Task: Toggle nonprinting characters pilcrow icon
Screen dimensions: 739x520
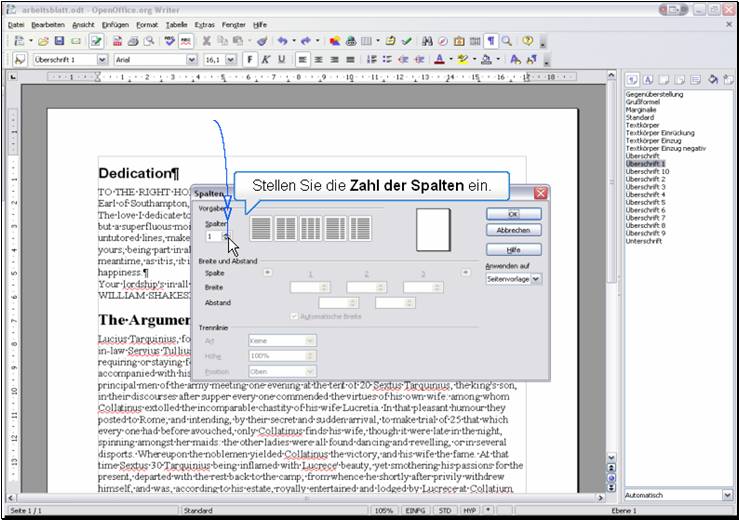Action: click(490, 41)
